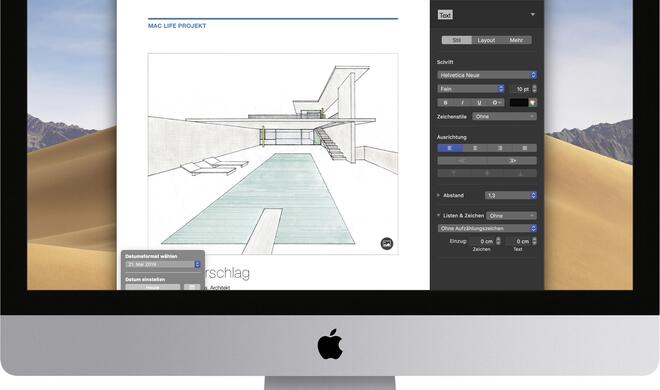This screenshot has width=660, height=390.
Task: Increase paragraph indent level
Action: click(512, 161)
